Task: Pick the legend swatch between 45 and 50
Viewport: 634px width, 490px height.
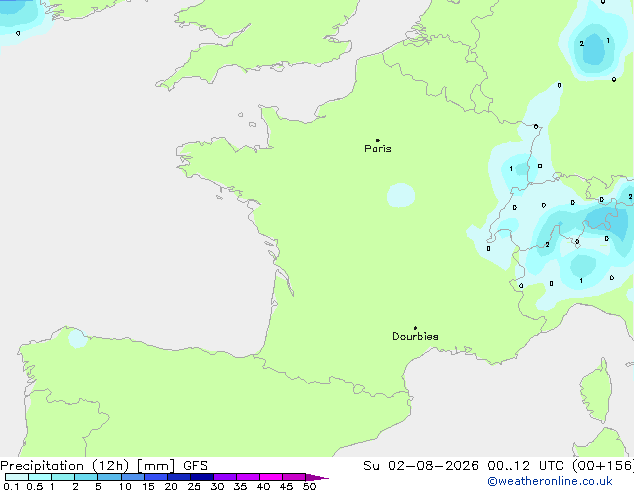Action: pyautogui.click(x=294, y=477)
